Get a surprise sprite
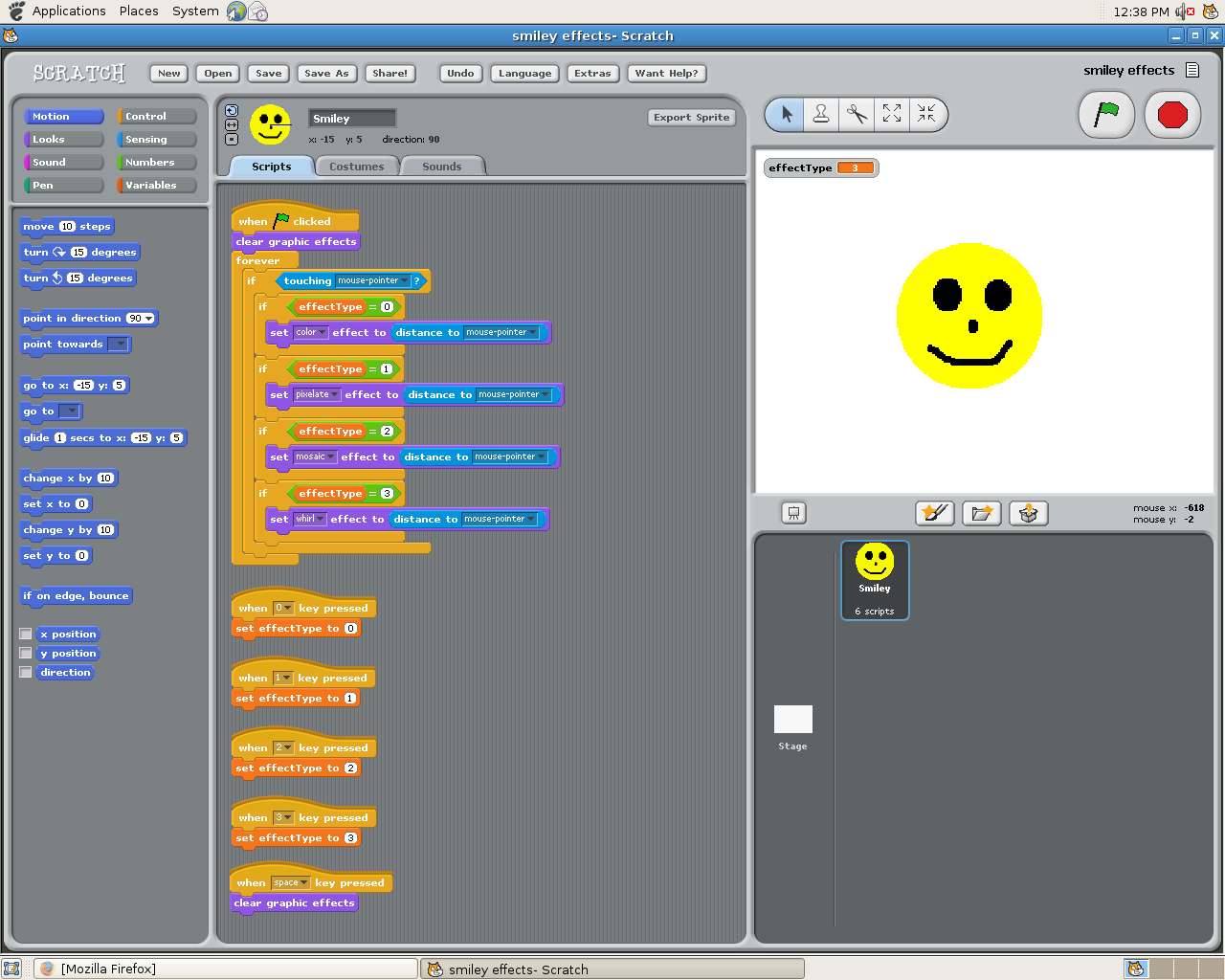Image resolution: width=1225 pixels, height=980 pixels. click(x=1029, y=513)
